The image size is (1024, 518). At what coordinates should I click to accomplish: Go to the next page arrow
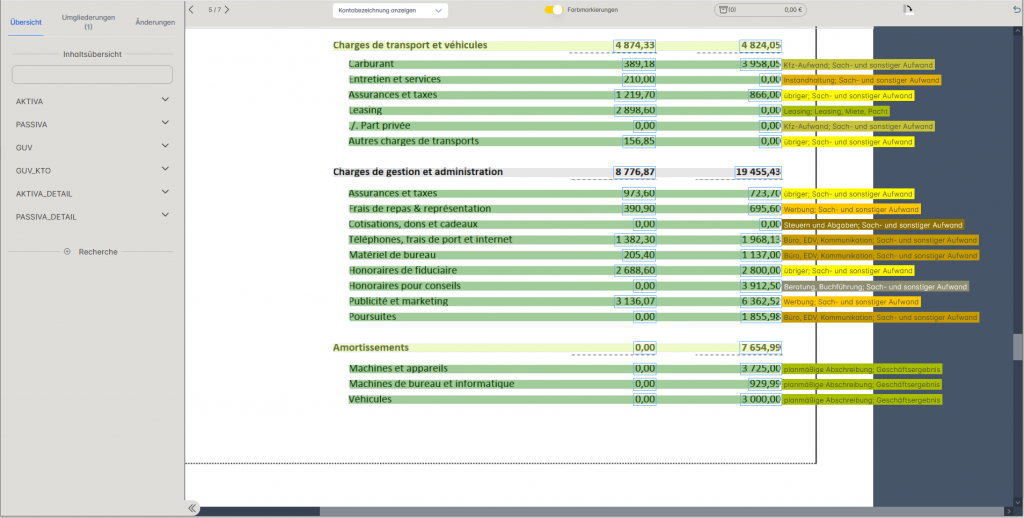[x=227, y=9]
